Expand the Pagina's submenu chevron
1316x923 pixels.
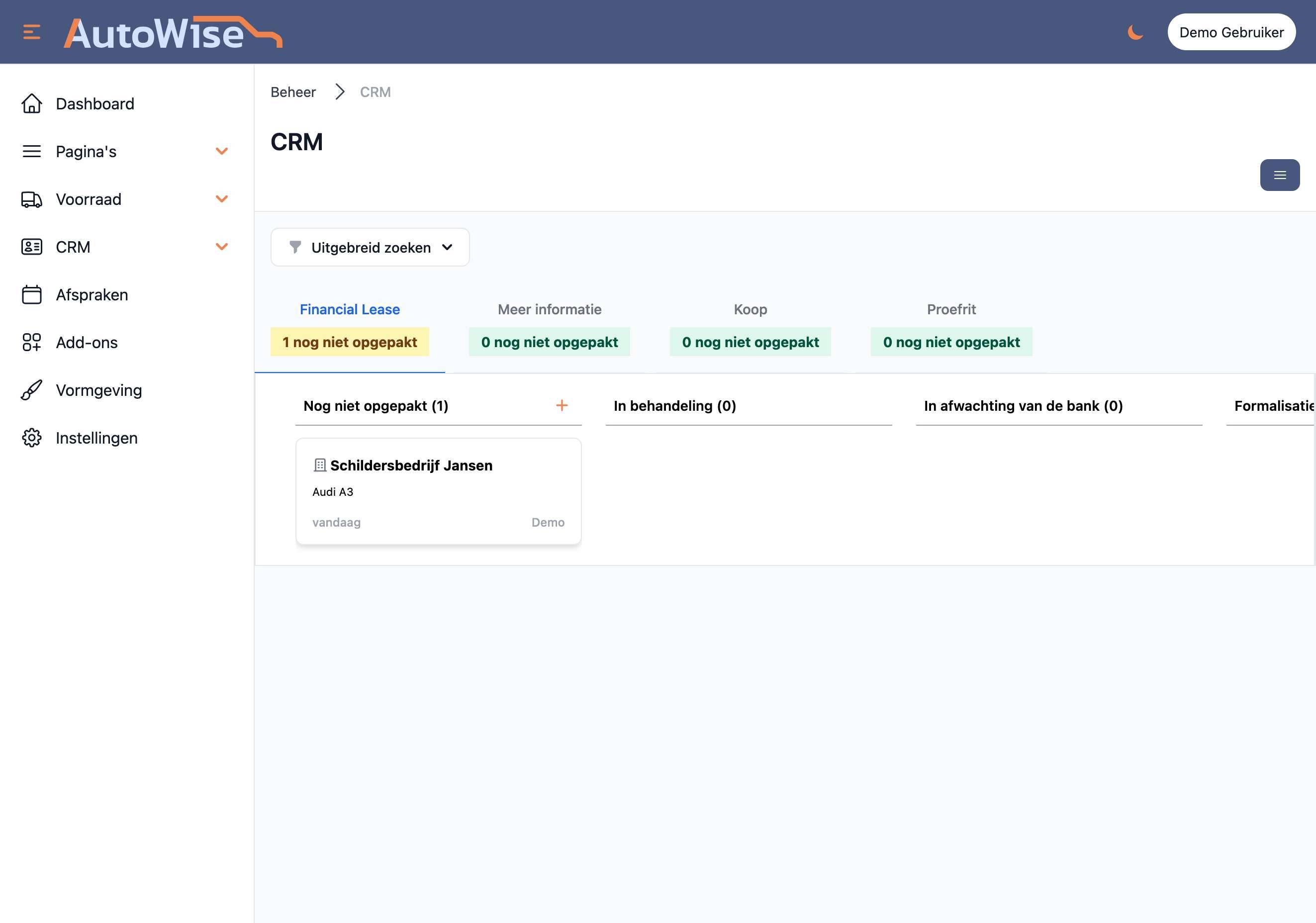(222, 151)
